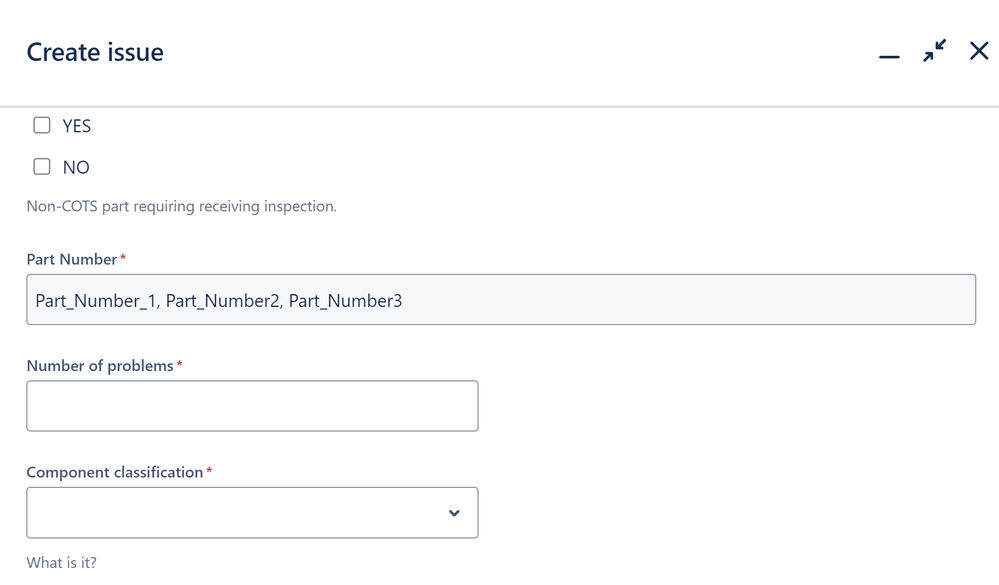Click the Create issue heading

pos(95,52)
